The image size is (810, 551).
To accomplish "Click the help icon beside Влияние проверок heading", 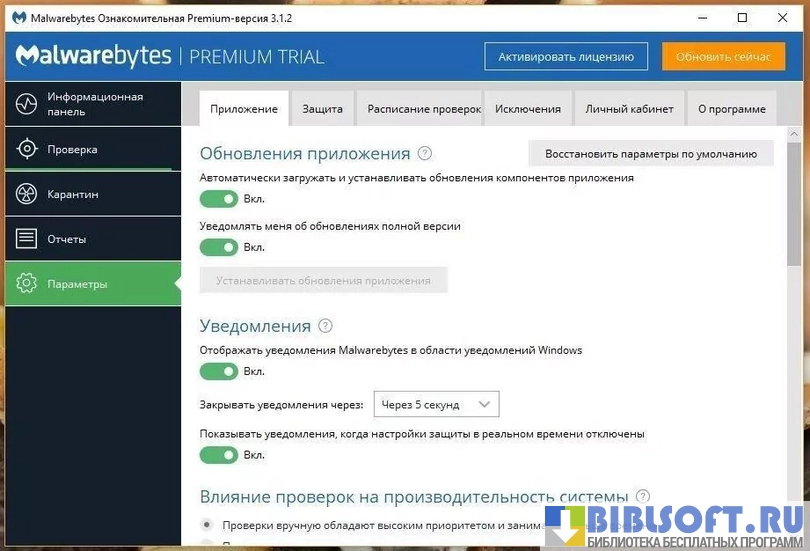I will [x=643, y=496].
